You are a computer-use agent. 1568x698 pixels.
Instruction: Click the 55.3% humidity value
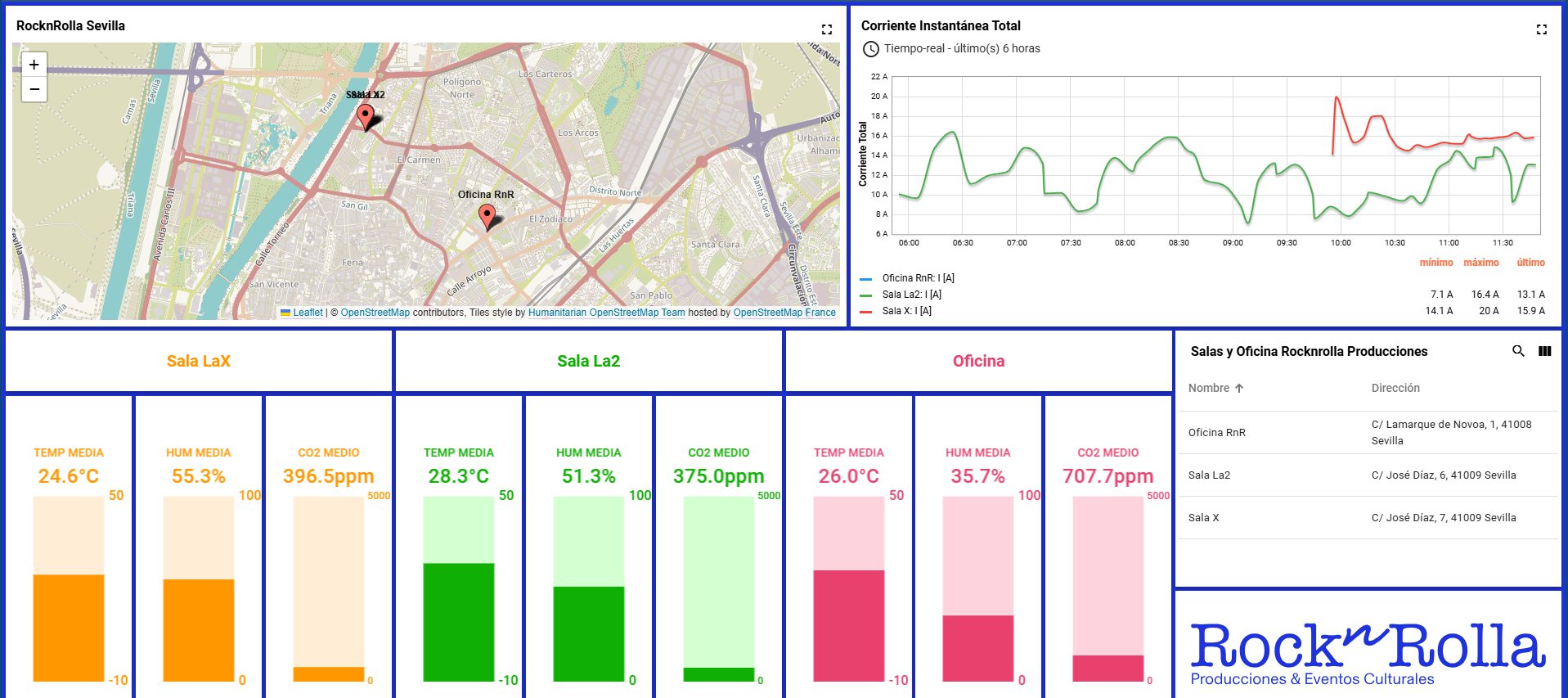199,476
